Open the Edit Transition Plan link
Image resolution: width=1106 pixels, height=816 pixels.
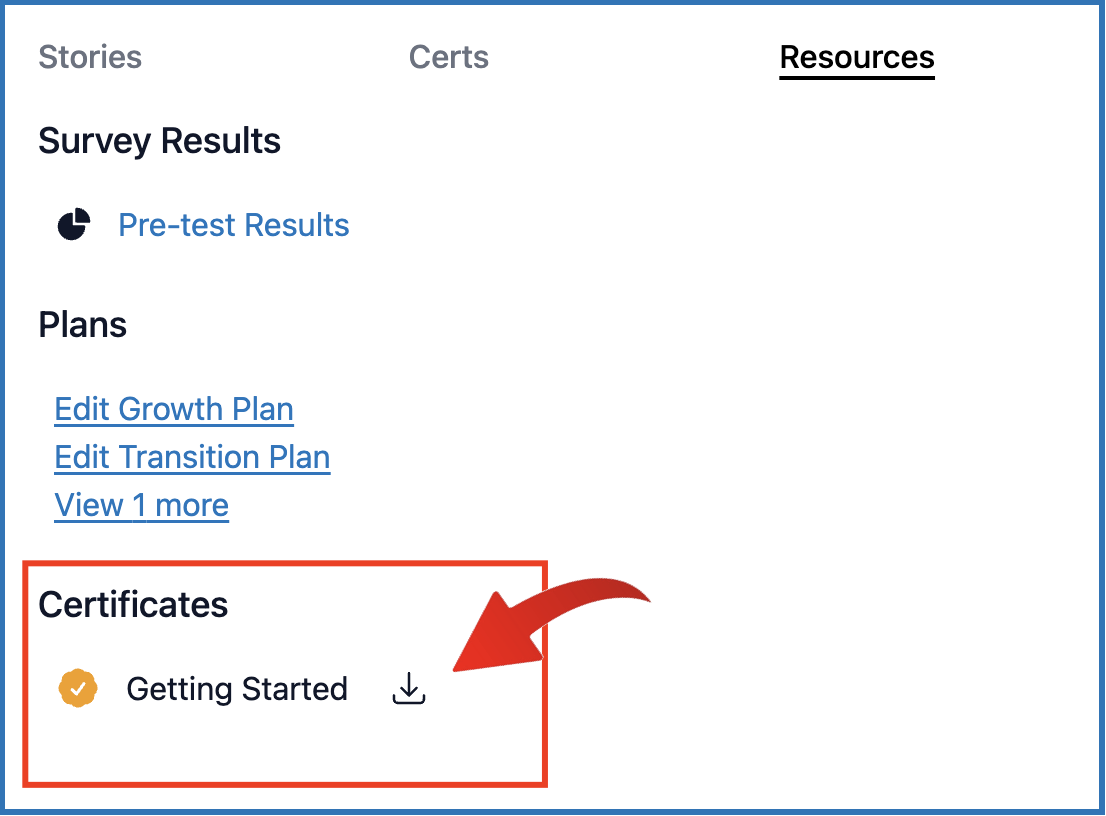coord(192,457)
